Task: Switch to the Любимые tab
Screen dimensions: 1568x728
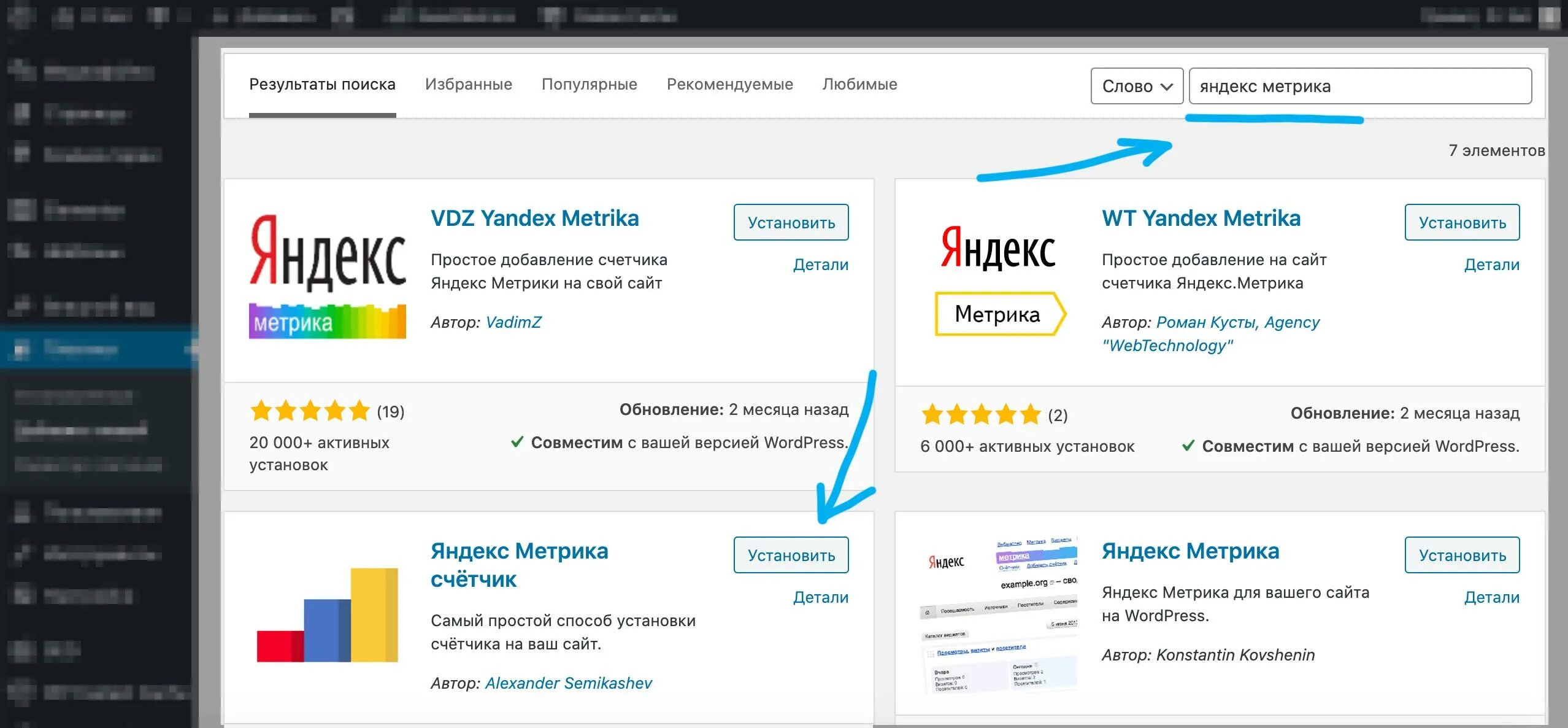Action: (859, 84)
